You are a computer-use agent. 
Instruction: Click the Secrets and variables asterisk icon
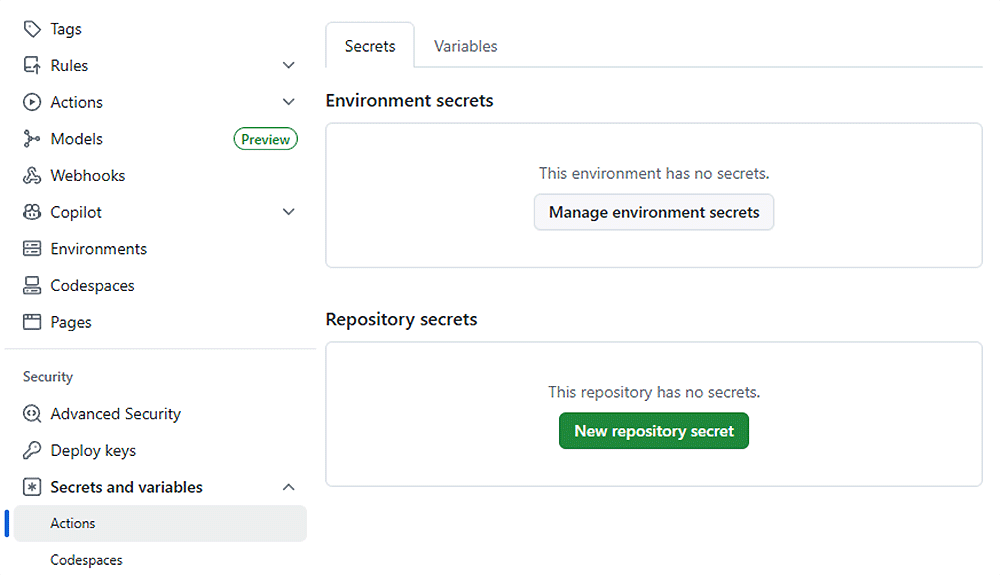(x=32, y=487)
